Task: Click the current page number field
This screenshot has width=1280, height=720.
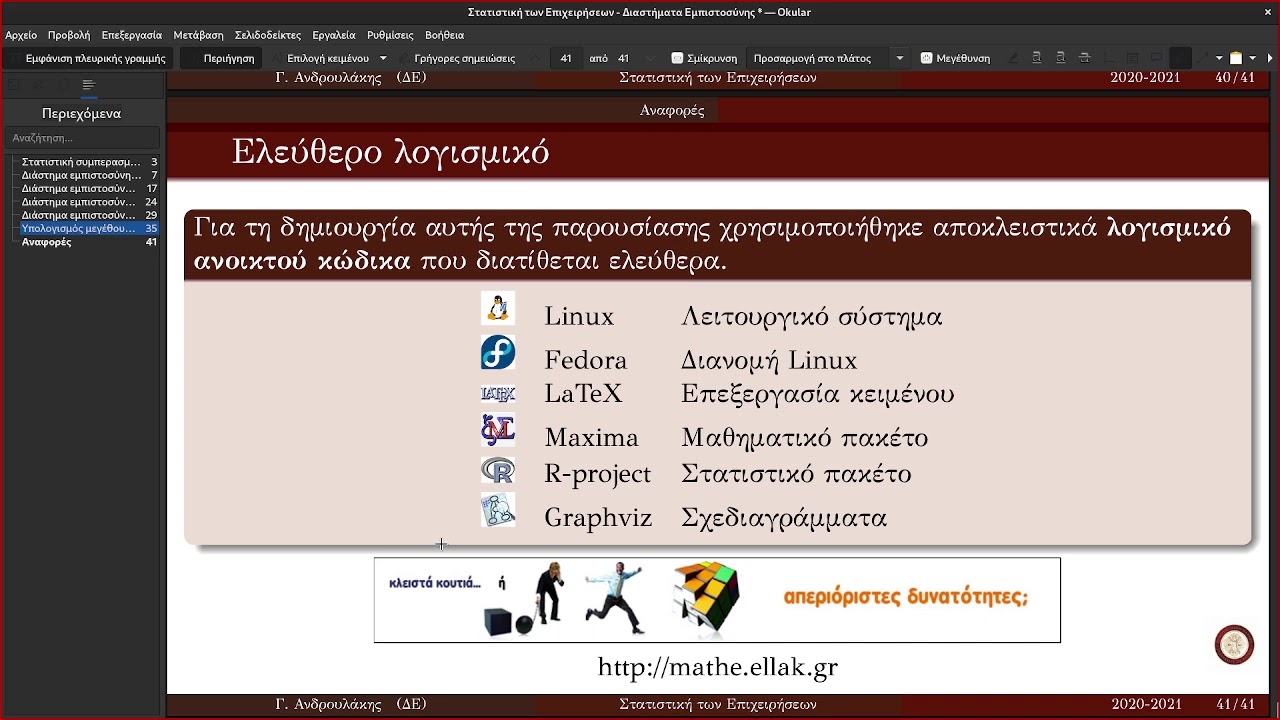Action: click(566, 58)
